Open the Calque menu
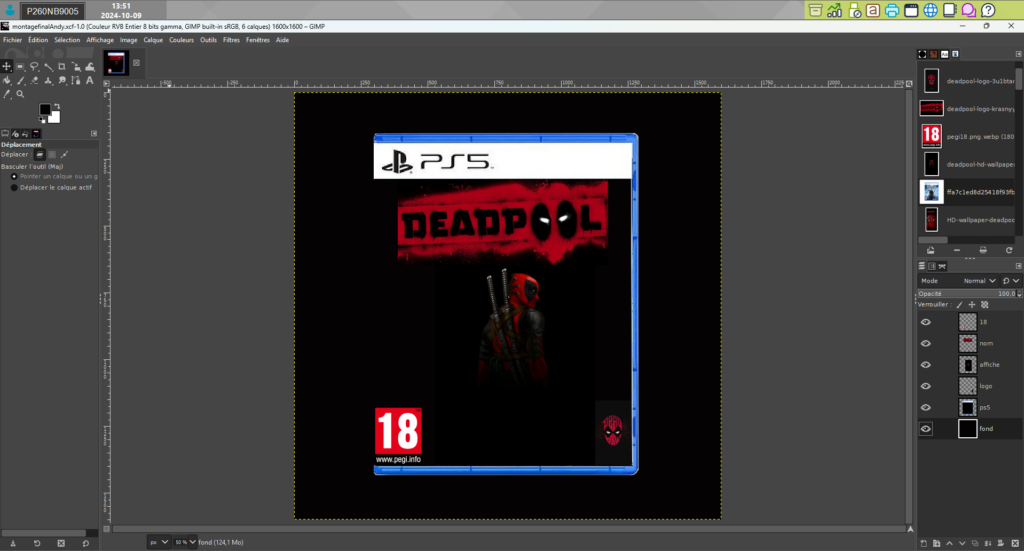 153,40
